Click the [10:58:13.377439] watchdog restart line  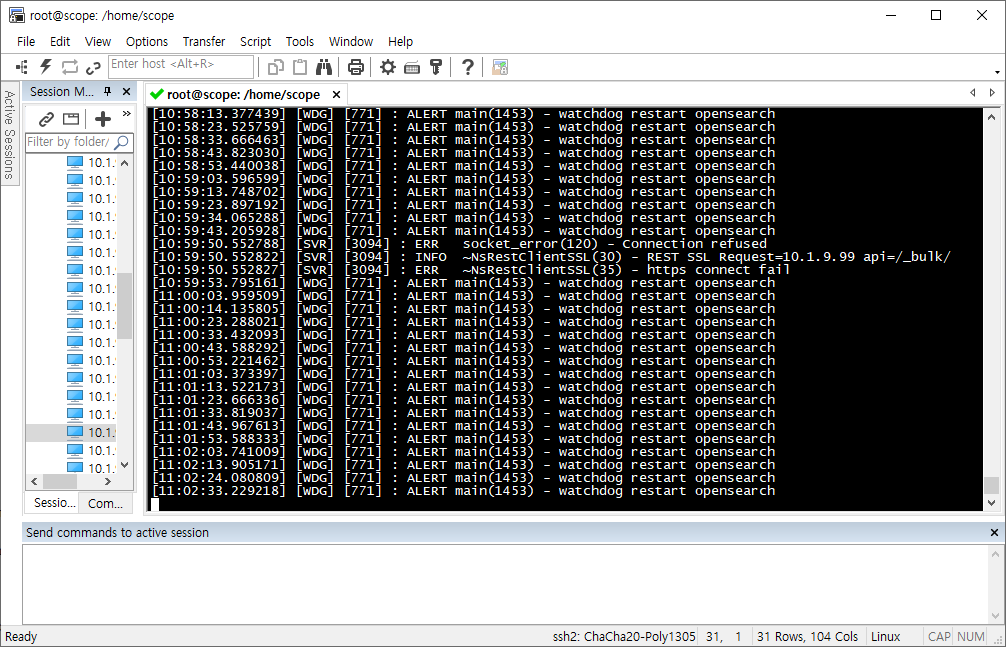463,114
